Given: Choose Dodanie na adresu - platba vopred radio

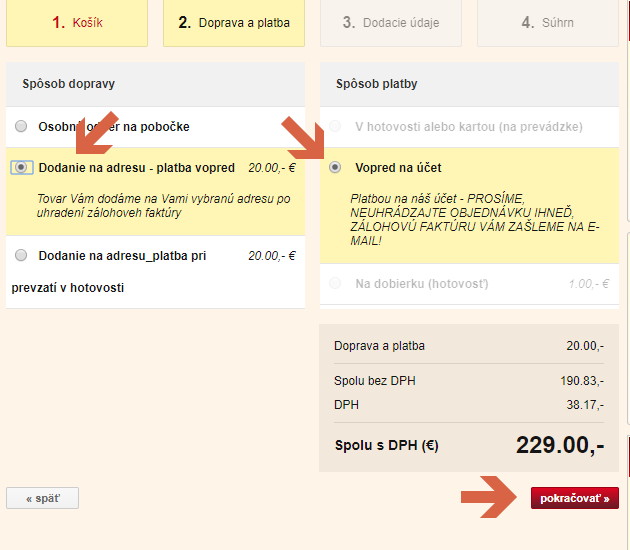Looking at the screenshot, I should 21,168.
